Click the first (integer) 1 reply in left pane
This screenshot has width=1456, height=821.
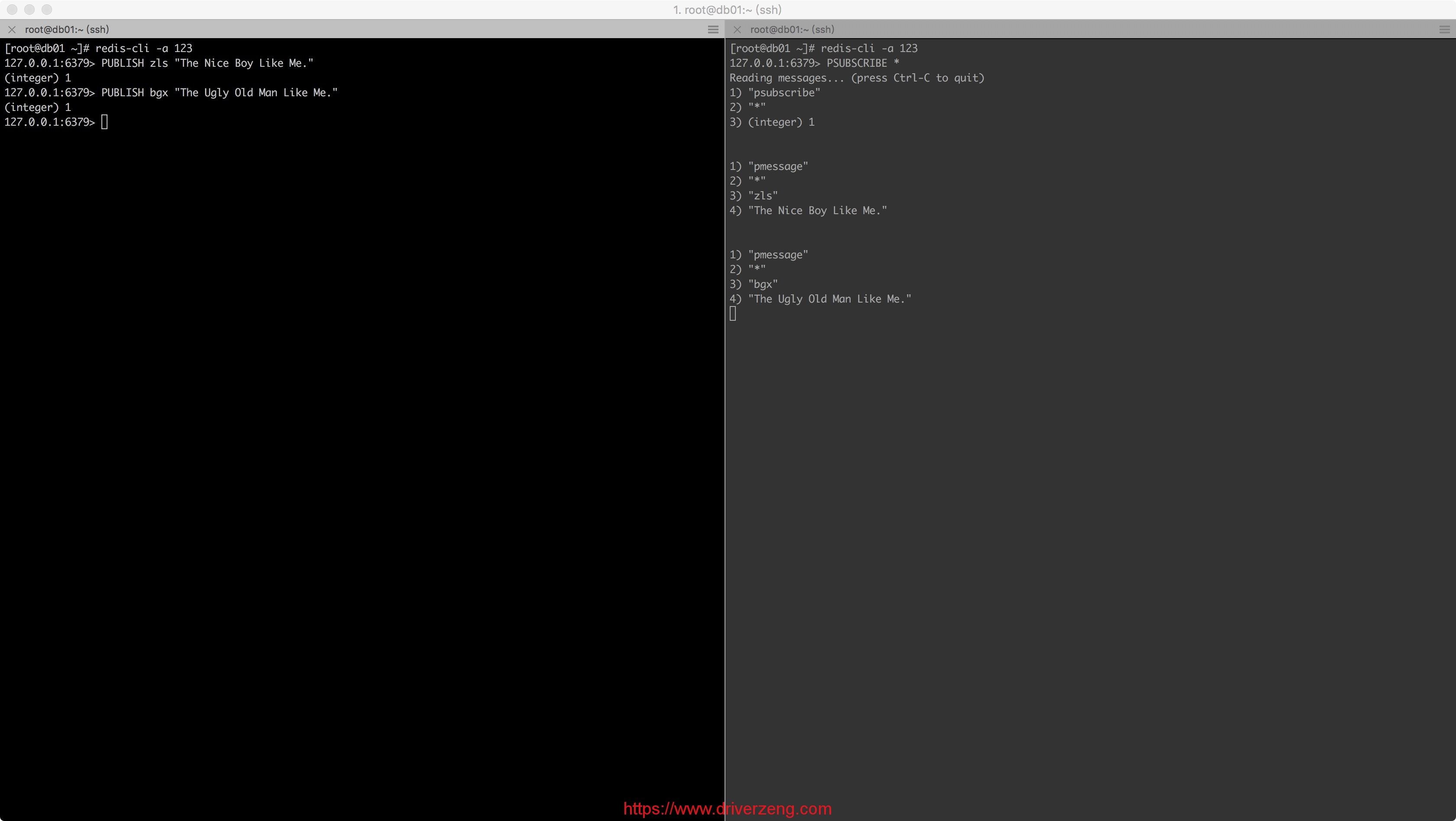pyautogui.click(x=37, y=78)
